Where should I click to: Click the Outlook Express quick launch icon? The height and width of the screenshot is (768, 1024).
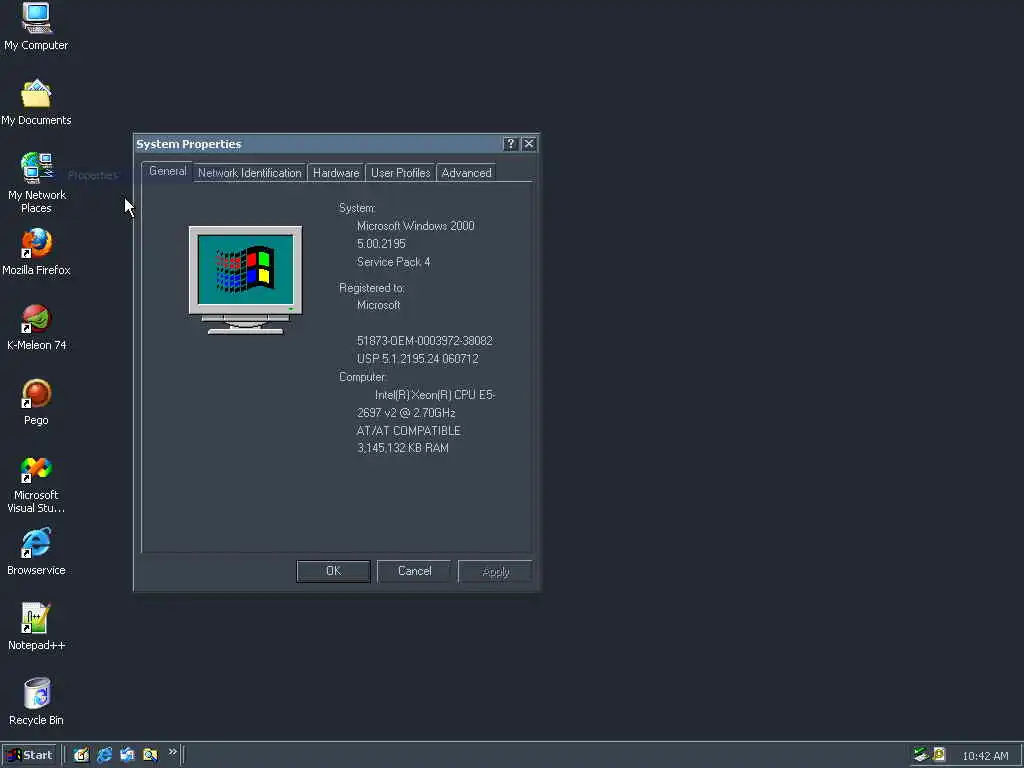[x=127, y=755]
